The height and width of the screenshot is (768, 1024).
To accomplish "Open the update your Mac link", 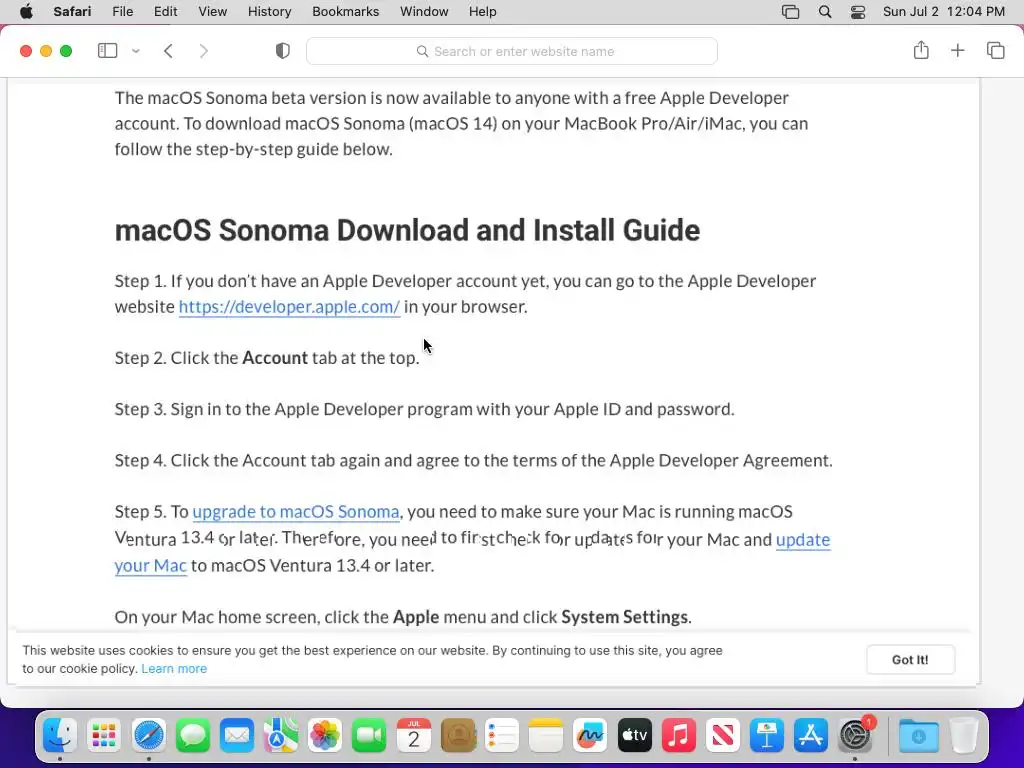I will pyautogui.click(x=803, y=539).
